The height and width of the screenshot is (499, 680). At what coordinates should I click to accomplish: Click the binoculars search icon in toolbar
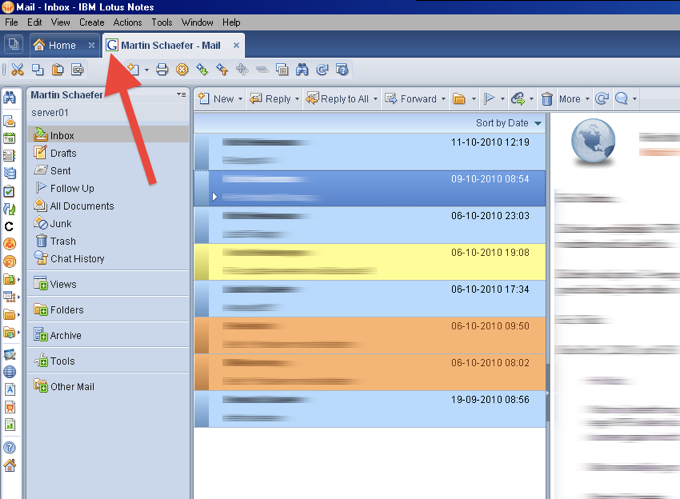coord(303,70)
